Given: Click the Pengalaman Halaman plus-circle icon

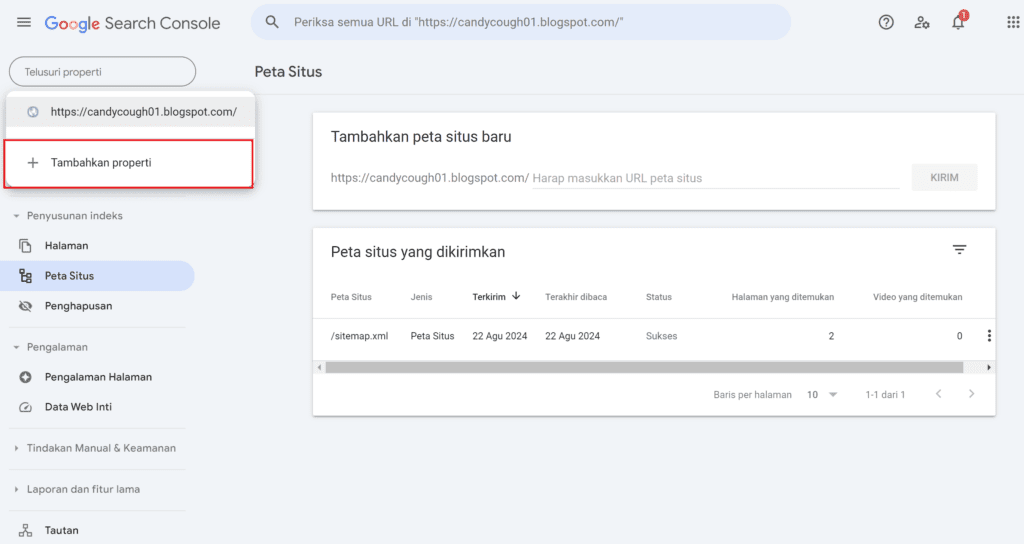Looking at the screenshot, I should [25, 377].
